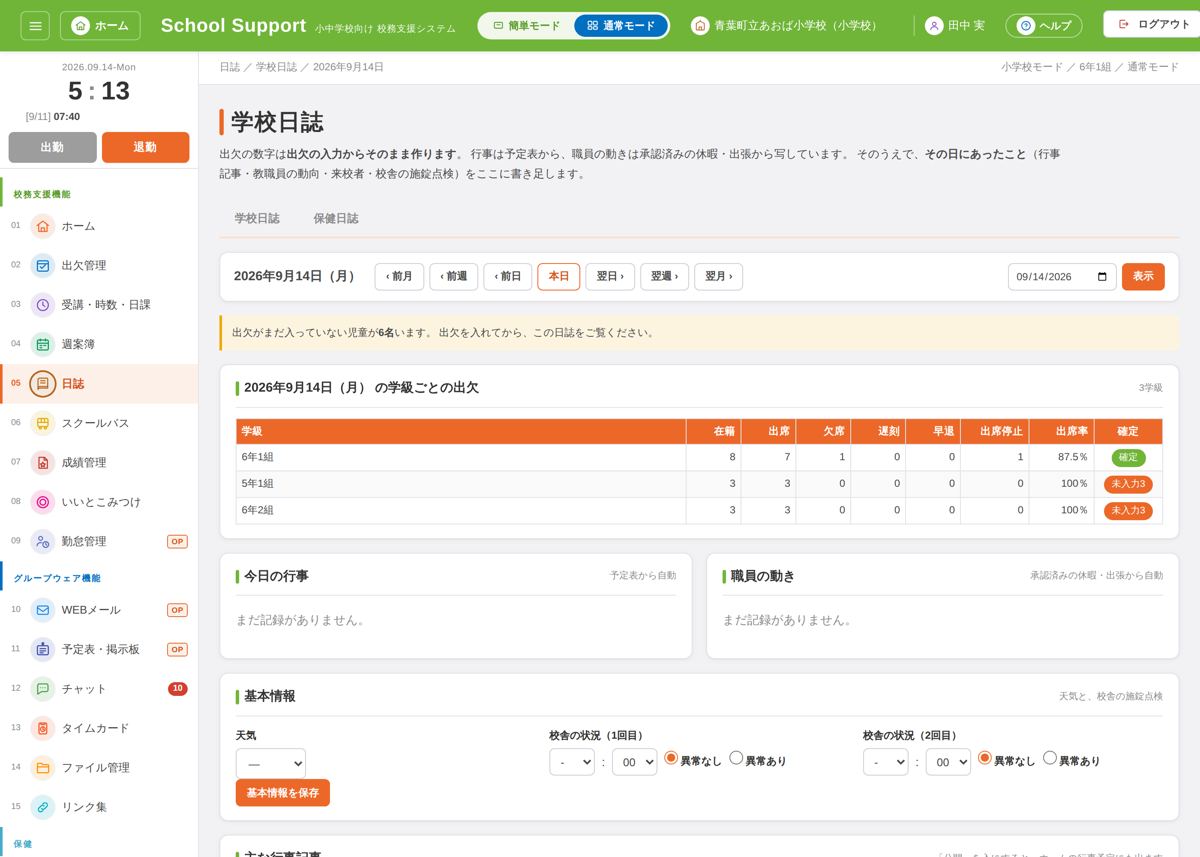The image size is (1200, 857).
Task: Open 週案簿 calendar icon
Action: tap(42, 344)
